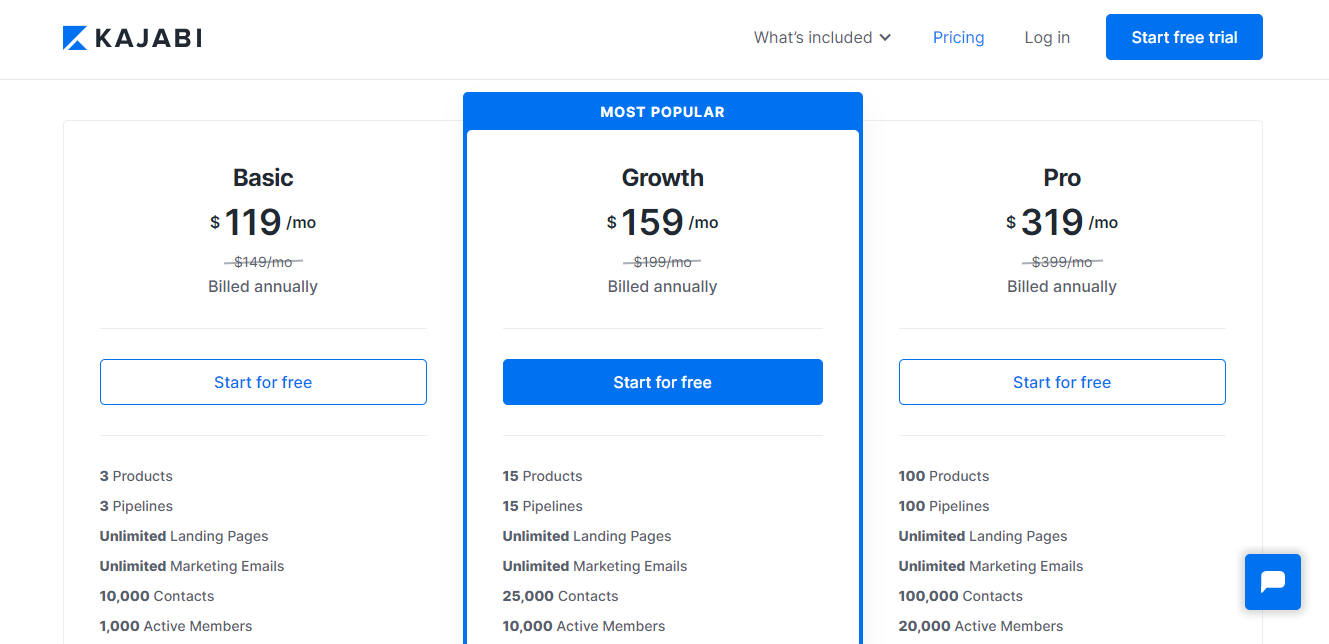Click the Kajabi wordmark text
The width and height of the screenshot is (1329, 644).
(x=148, y=38)
